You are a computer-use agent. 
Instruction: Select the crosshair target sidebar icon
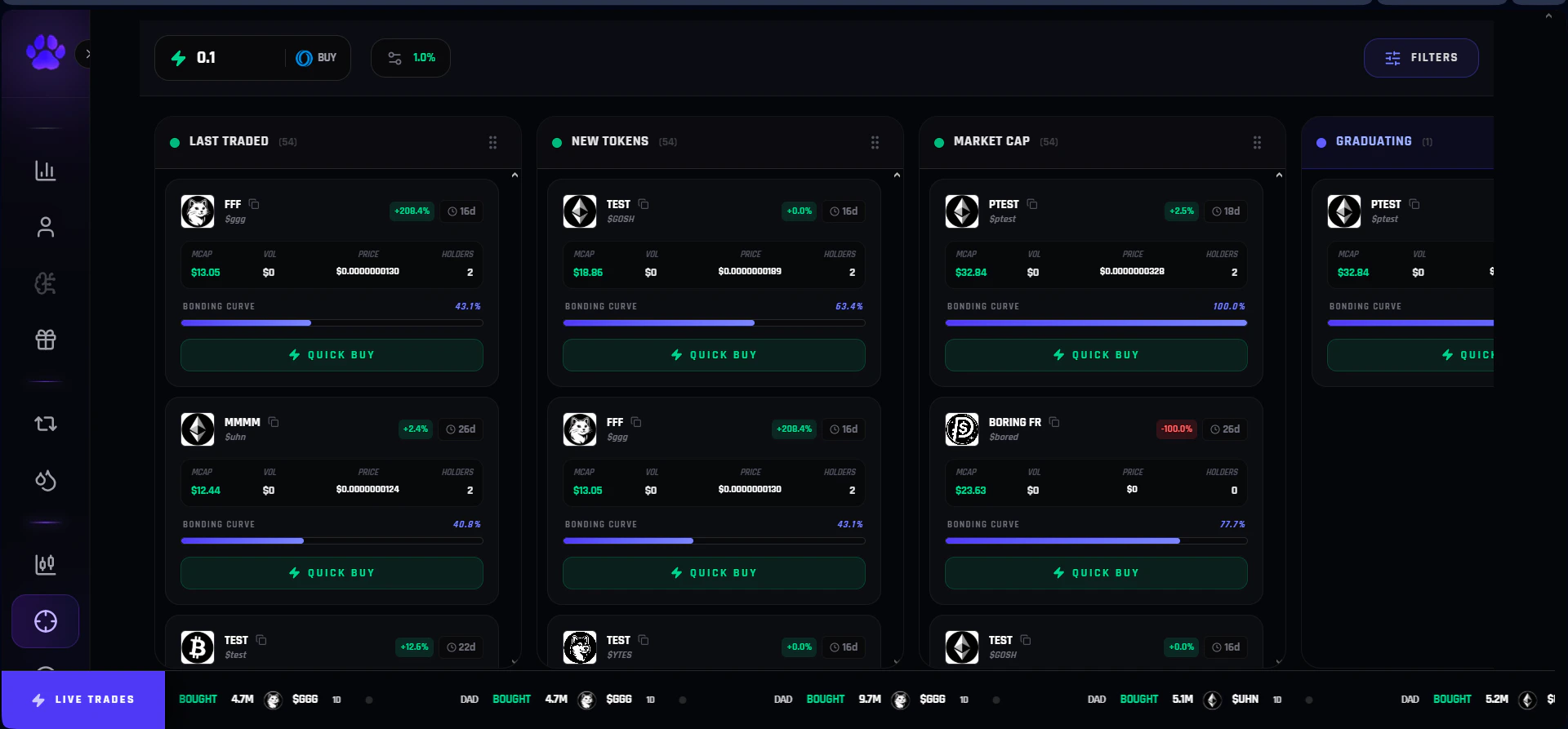(46, 621)
